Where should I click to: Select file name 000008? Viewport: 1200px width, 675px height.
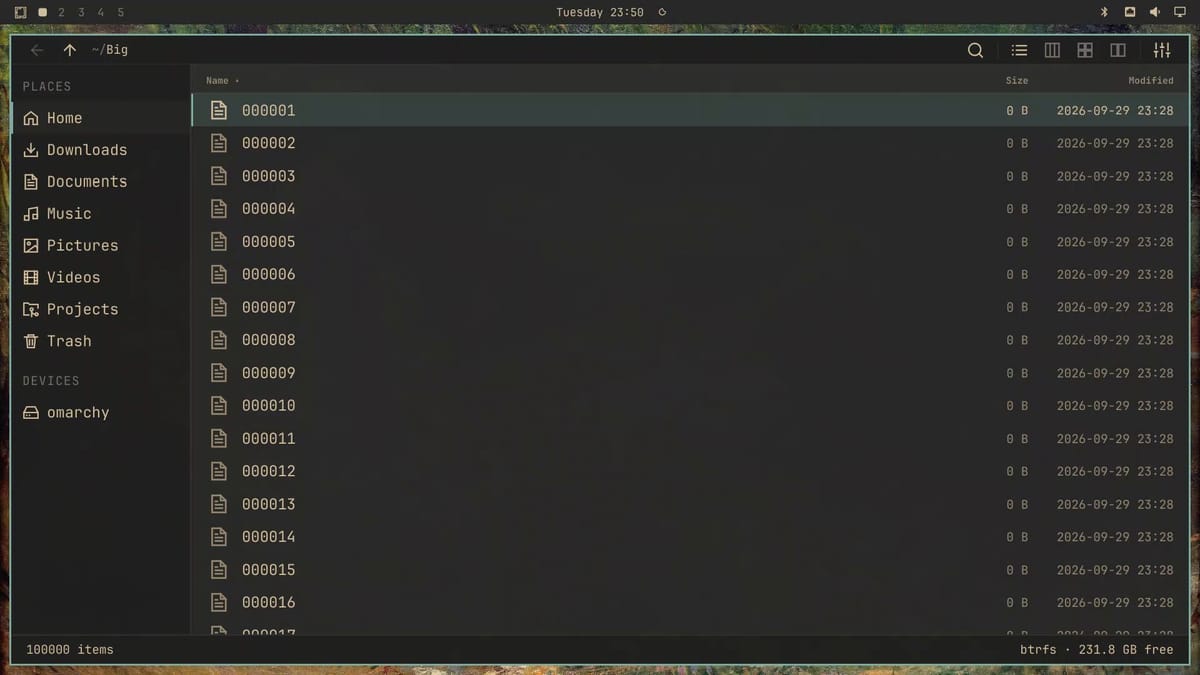(269, 340)
